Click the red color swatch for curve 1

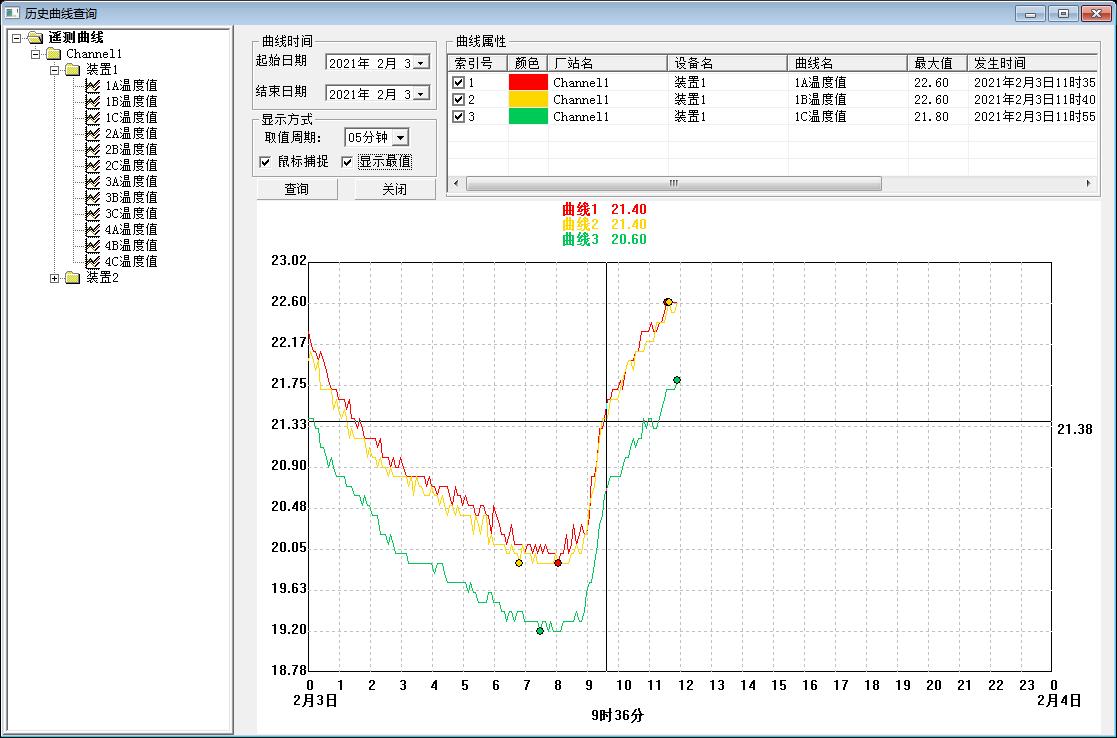click(528, 83)
